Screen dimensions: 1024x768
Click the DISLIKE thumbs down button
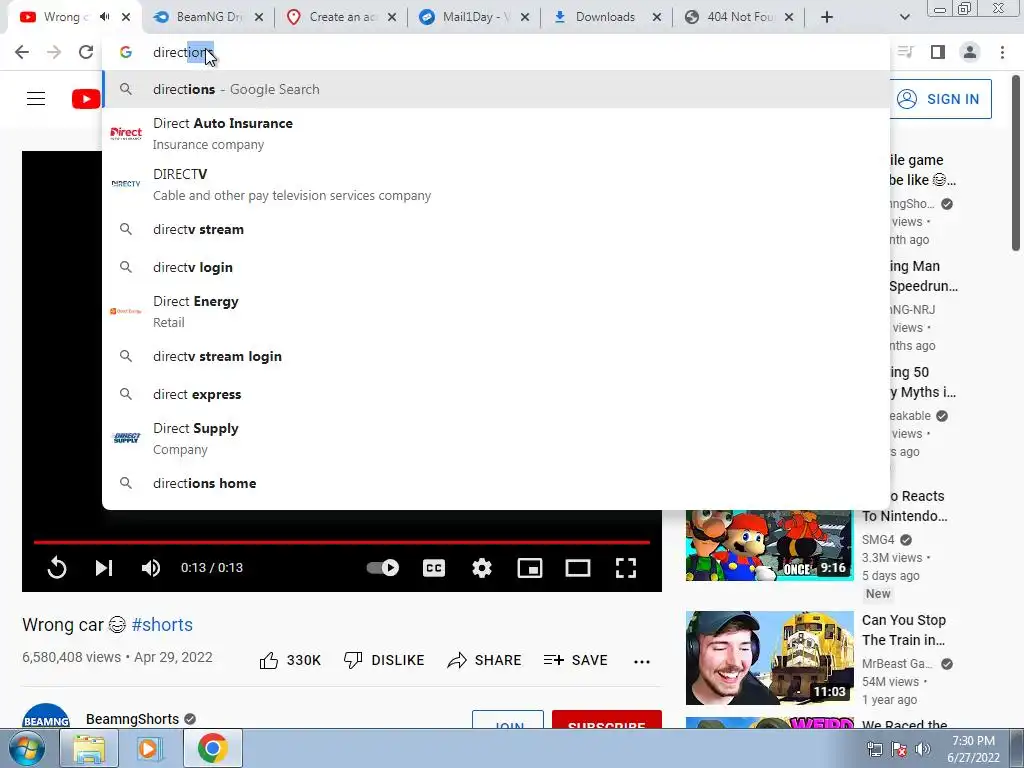coord(384,660)
